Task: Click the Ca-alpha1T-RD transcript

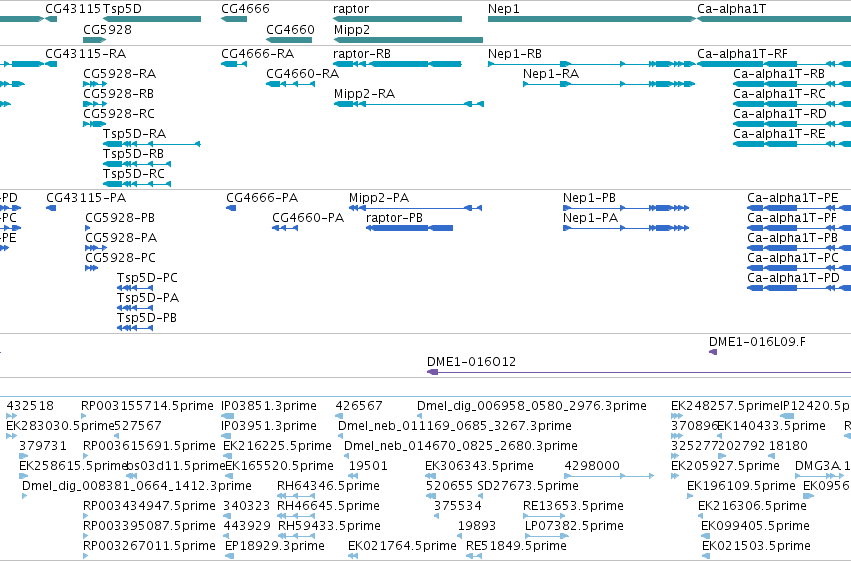Action: pos(792,124)
